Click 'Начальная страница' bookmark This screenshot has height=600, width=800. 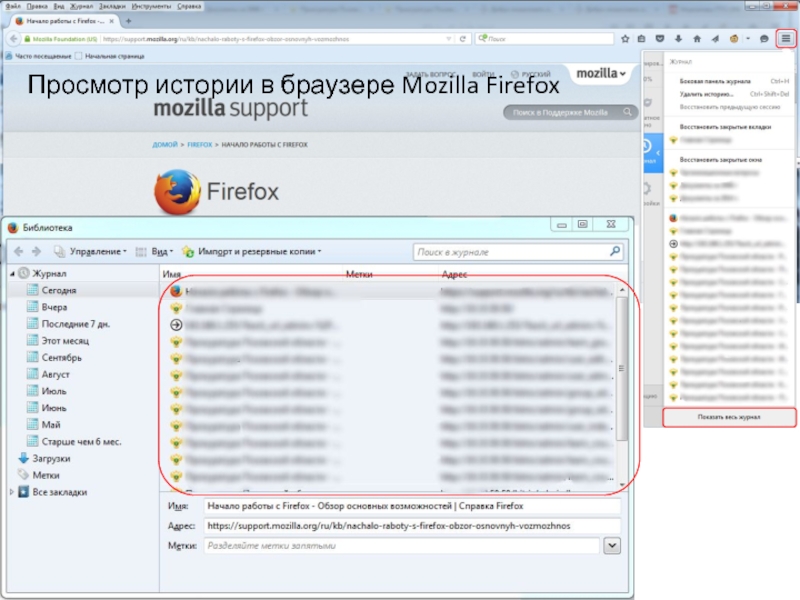110,56
